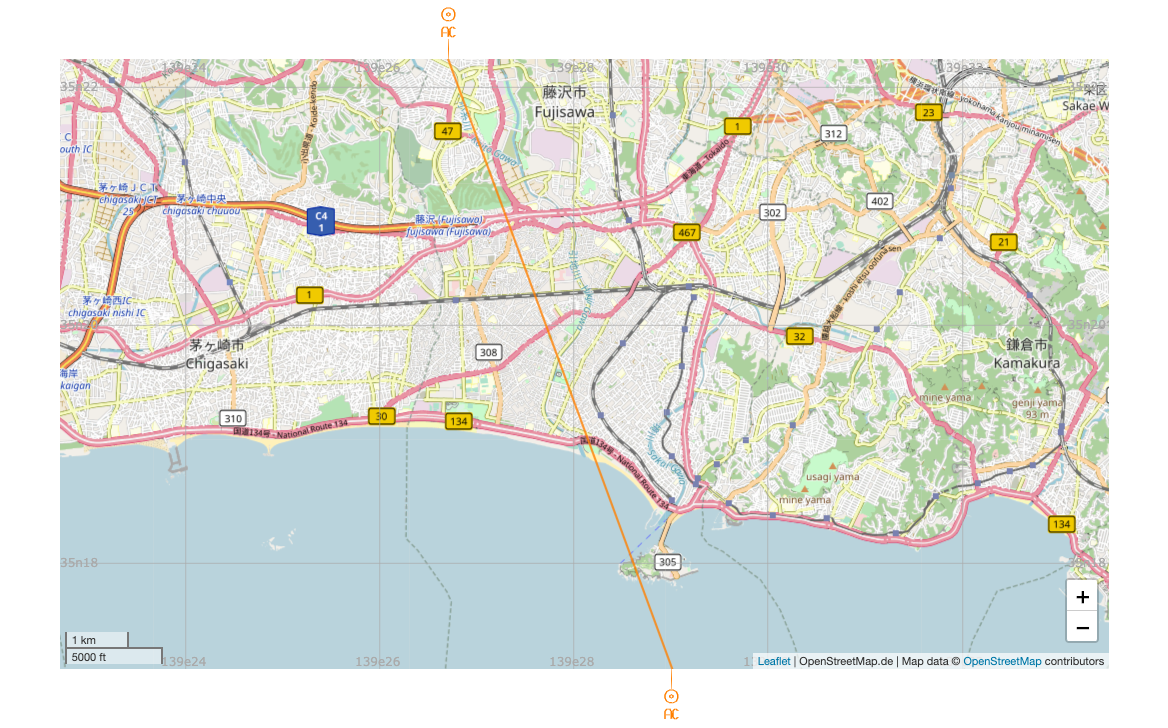Click the route 32 shield
This screenshot has height=728, width=1168.
(x=799, y=336)
